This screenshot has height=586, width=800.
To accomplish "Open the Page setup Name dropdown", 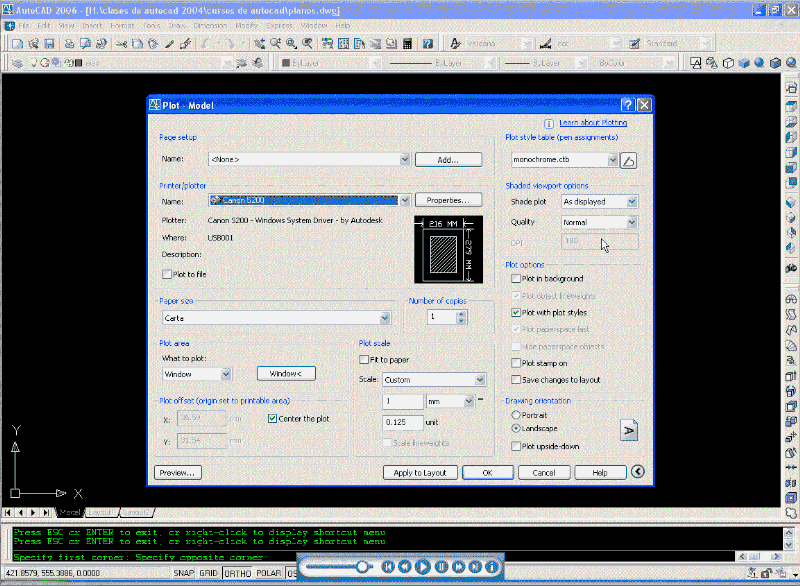I will pos(405,159).
